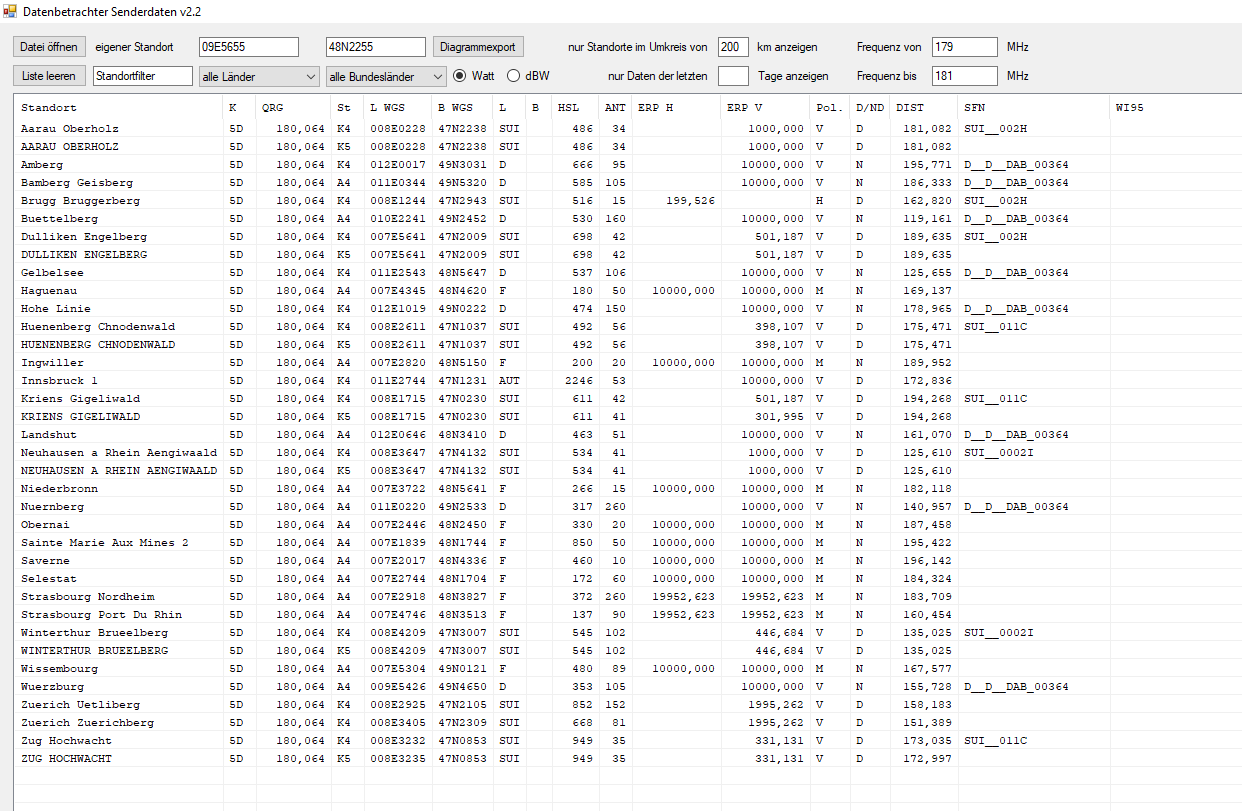
Task: Click the latitude field 48N2255
Action: (376, 47)
